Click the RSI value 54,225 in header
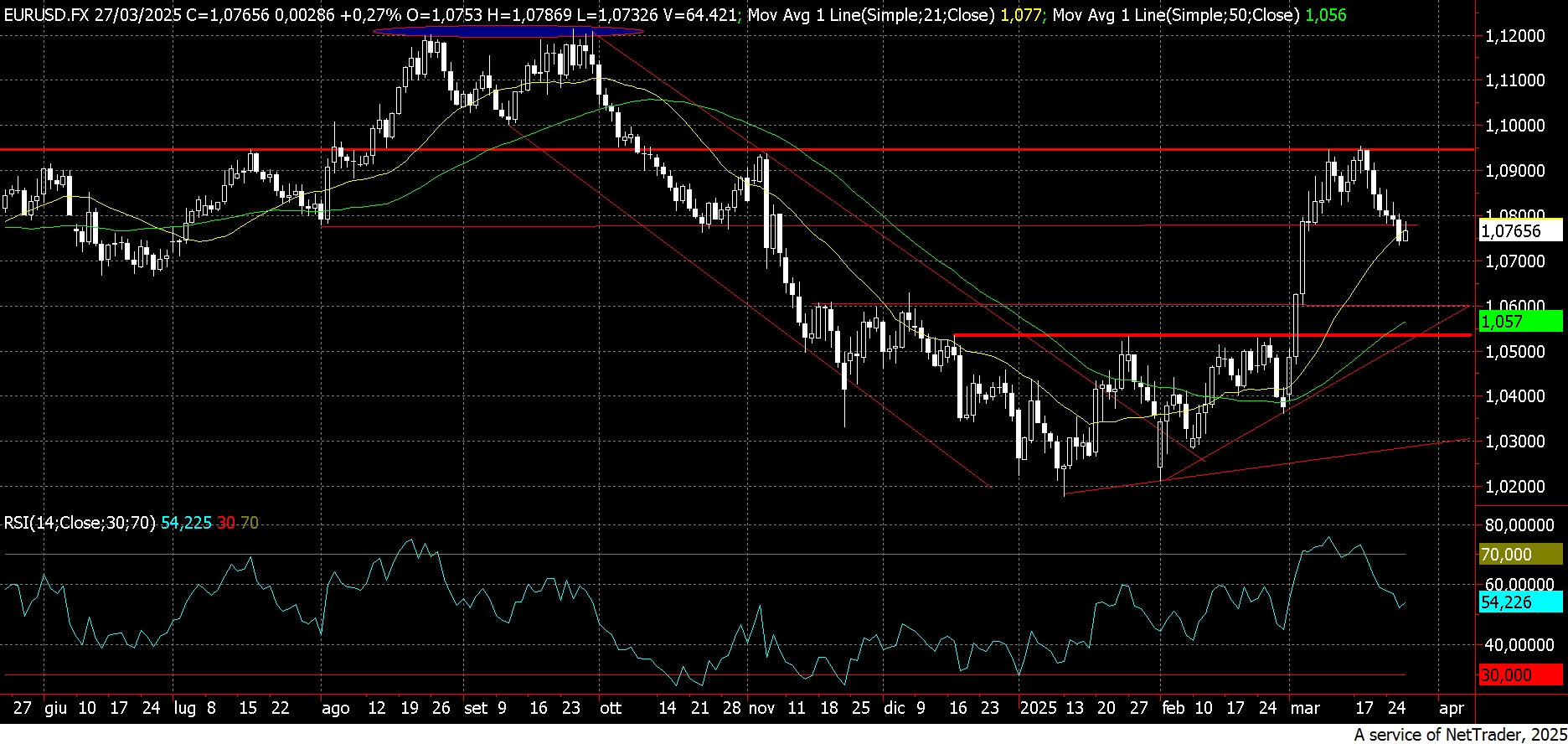Image resolution: width=1568 pixels, height=744 pixels. (186, 523)
